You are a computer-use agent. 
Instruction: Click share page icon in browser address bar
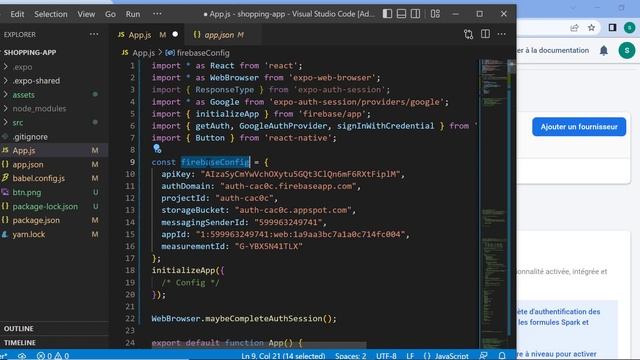(574, 28)
